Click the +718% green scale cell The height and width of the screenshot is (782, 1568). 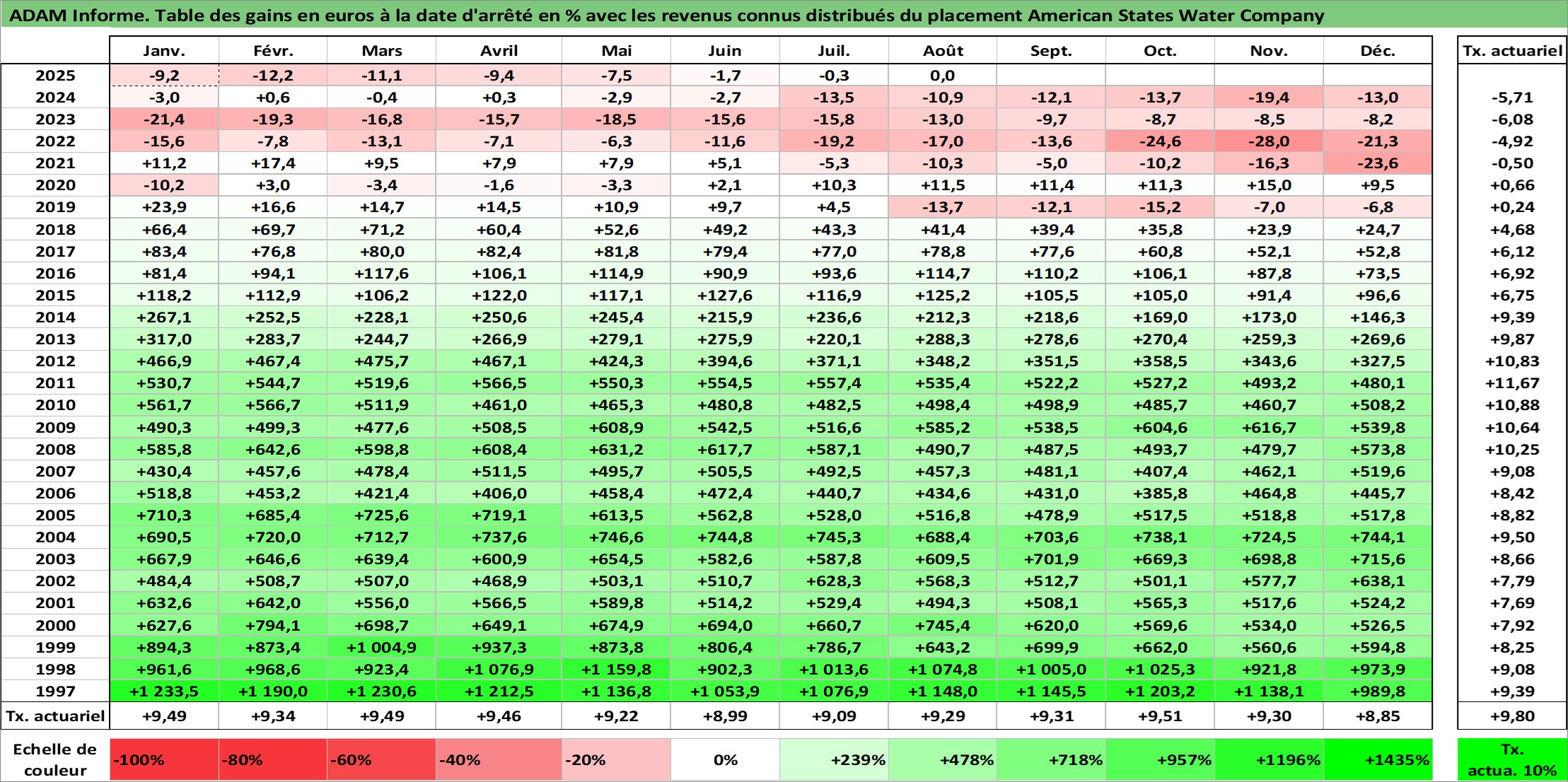1051,760
